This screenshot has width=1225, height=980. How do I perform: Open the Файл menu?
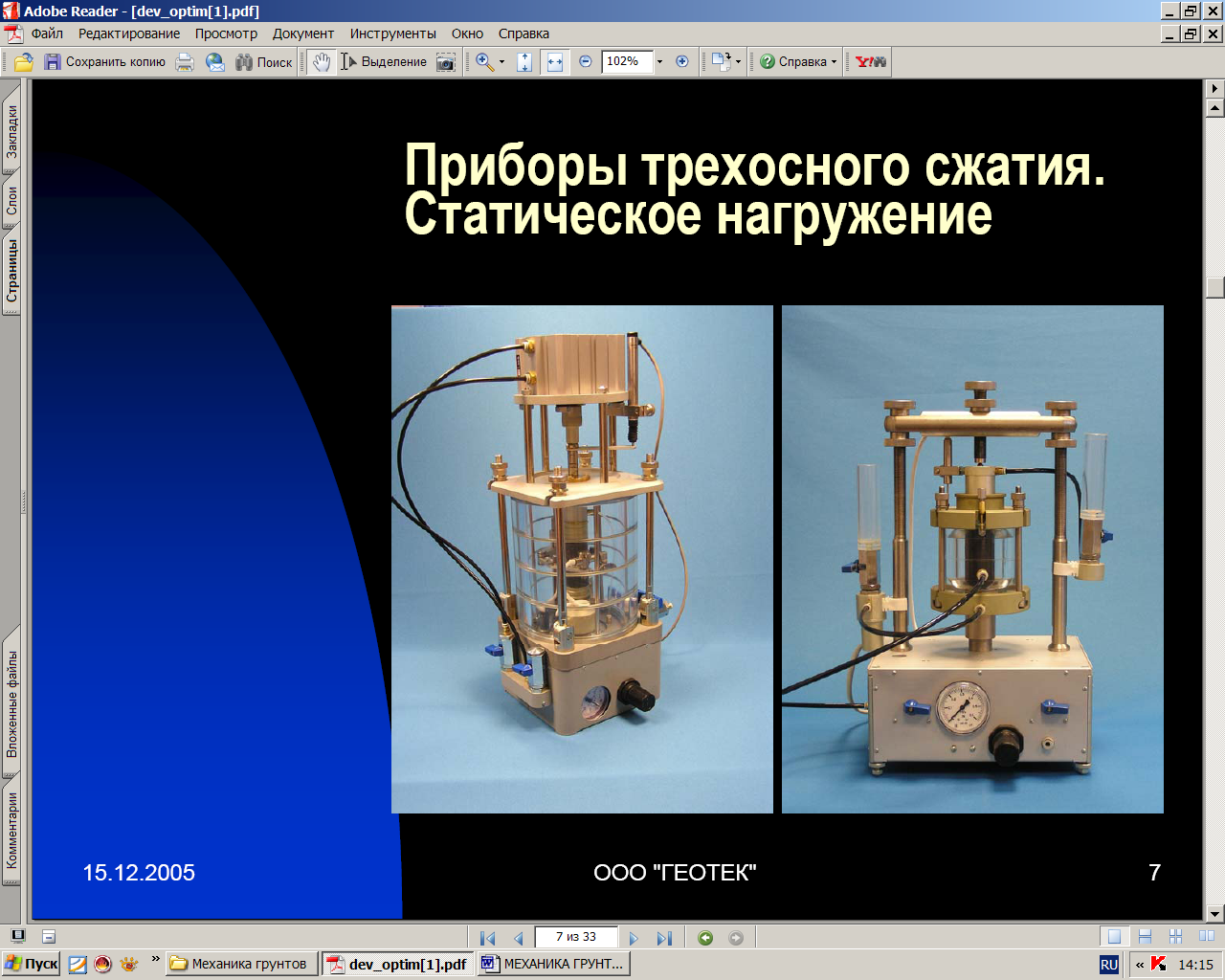[47, 33]
